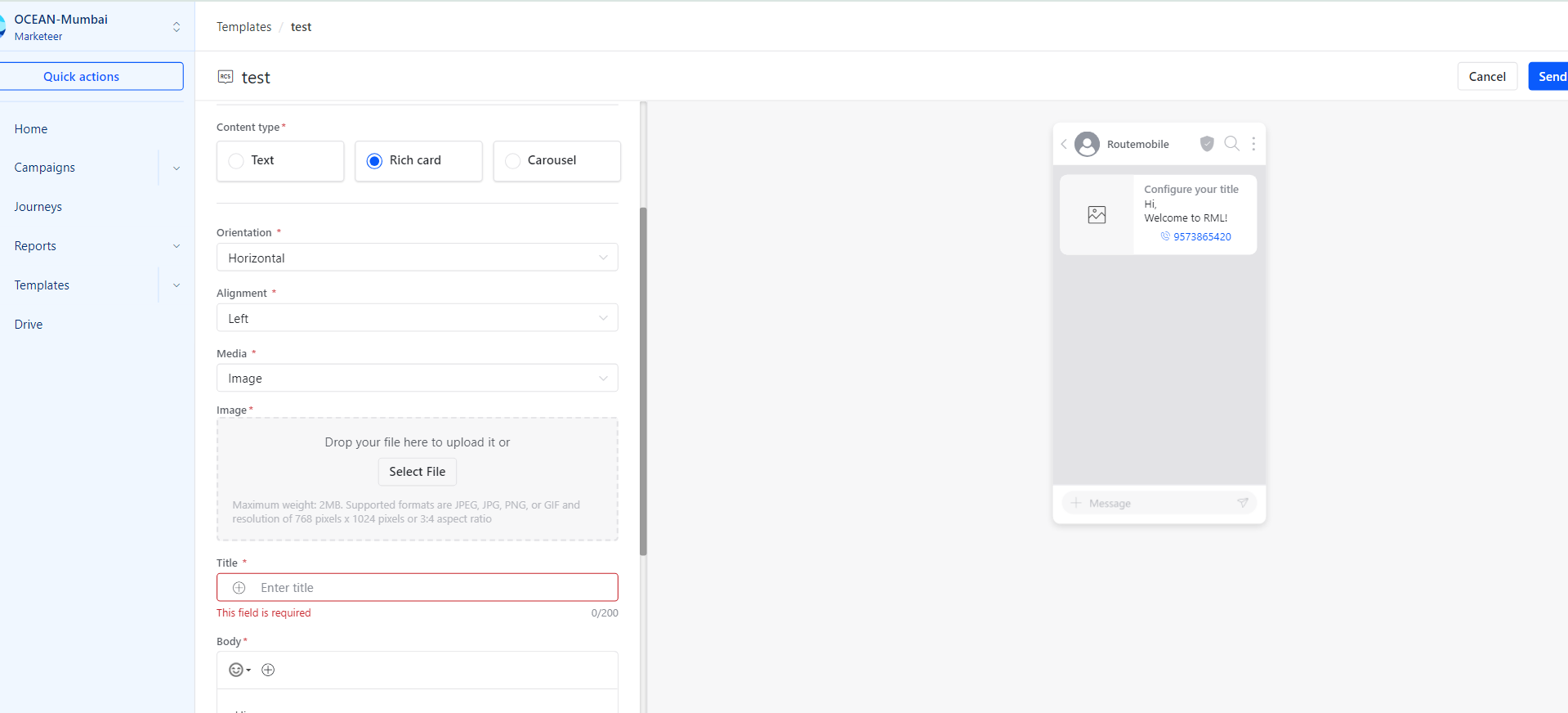This screenshot has height=713, width=1568.
Task: Click the 0/200 character counter
Action: click(x=605, y=612)
